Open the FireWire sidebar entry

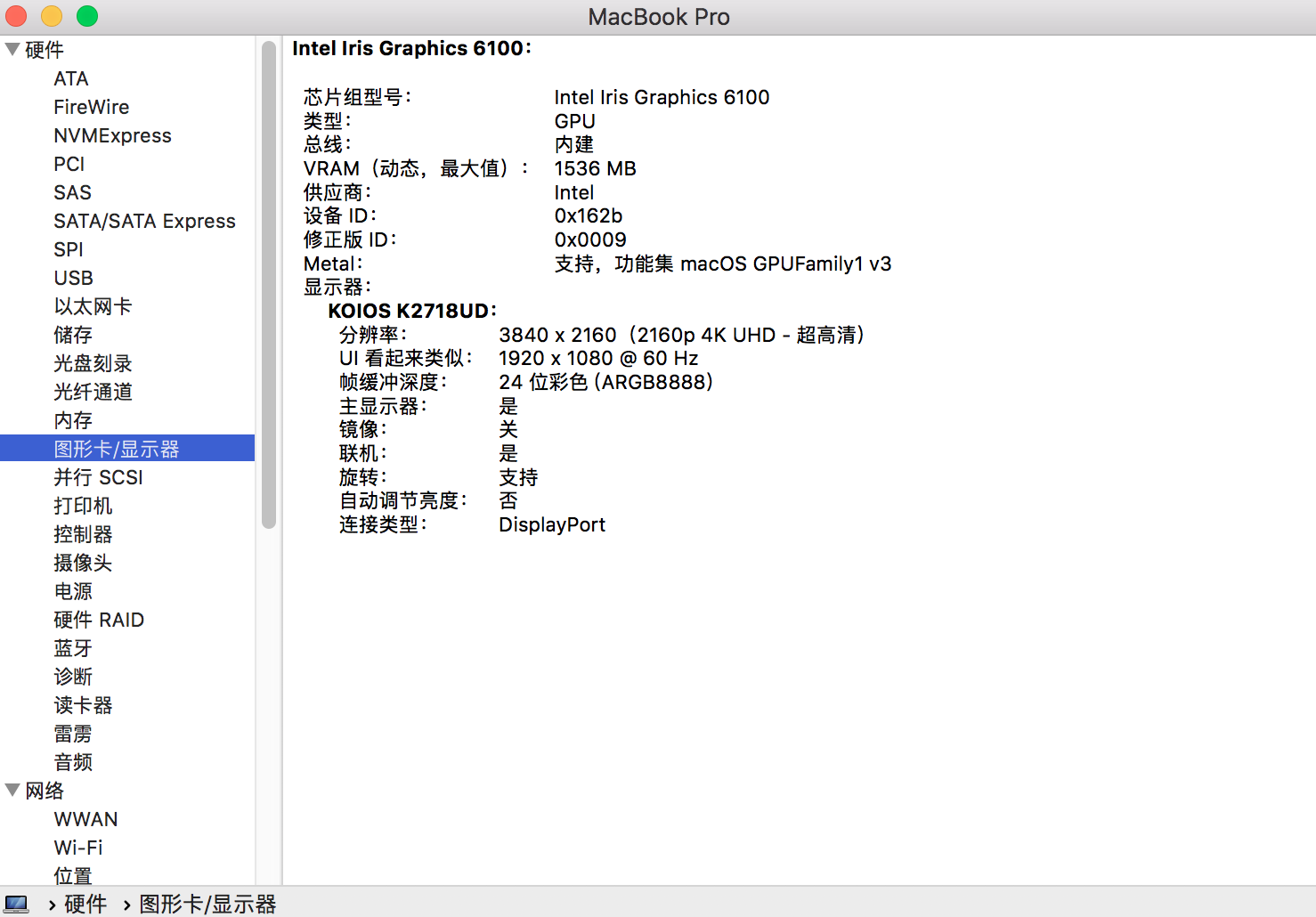(91, 108)
